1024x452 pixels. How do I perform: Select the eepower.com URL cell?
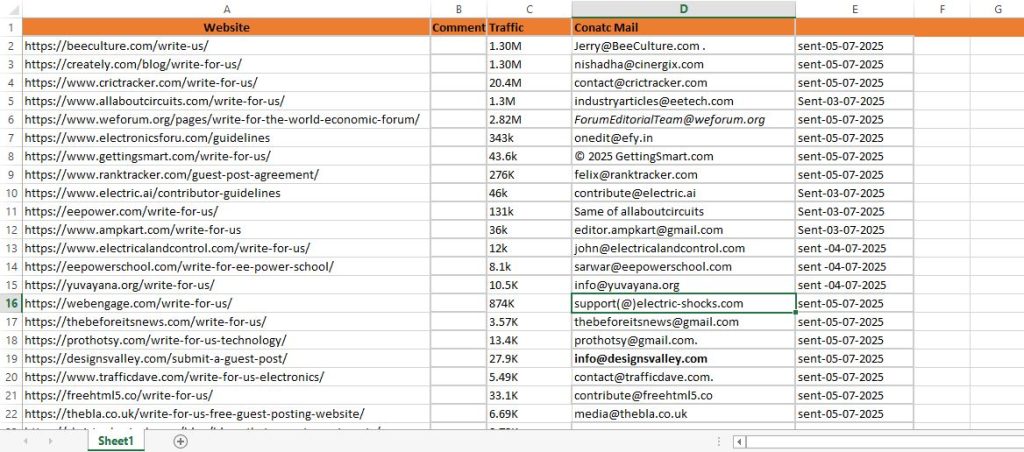coord(227,212)
